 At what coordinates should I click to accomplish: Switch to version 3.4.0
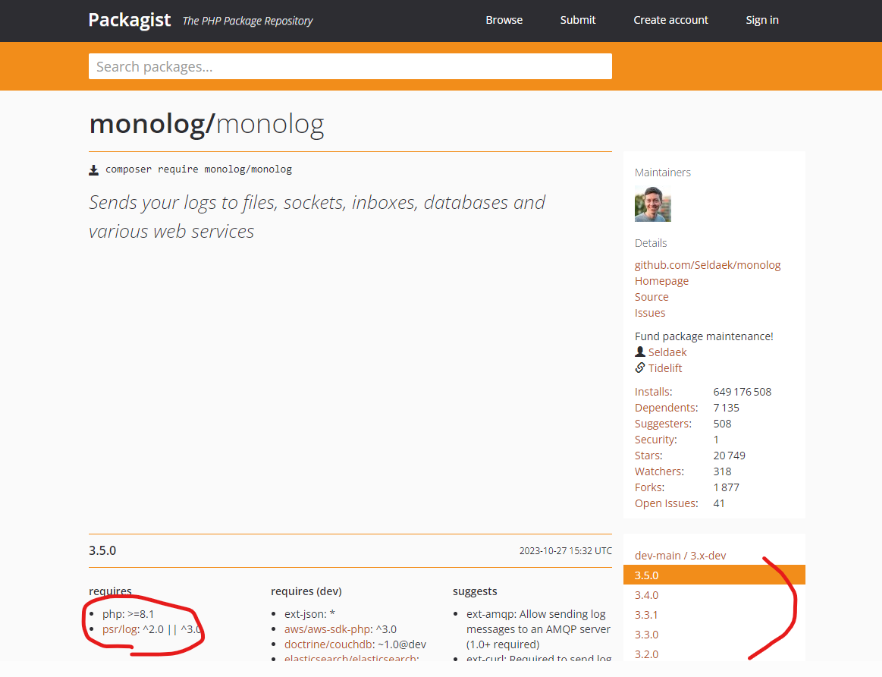[646, 595]
